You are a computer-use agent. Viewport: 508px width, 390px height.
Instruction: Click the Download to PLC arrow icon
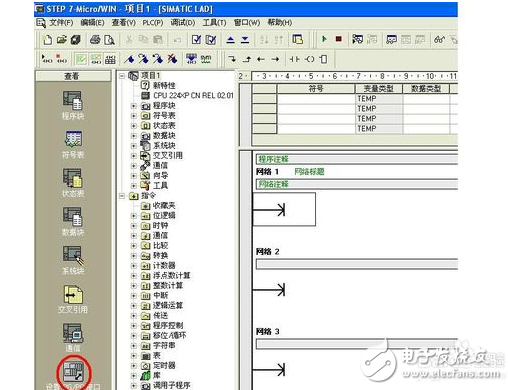(x=245, y=40)
